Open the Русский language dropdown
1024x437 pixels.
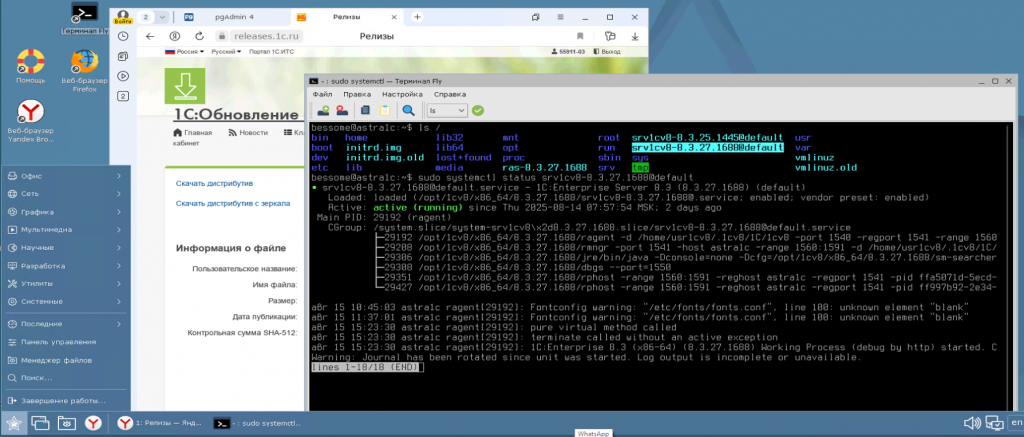(x=226, y=51)
